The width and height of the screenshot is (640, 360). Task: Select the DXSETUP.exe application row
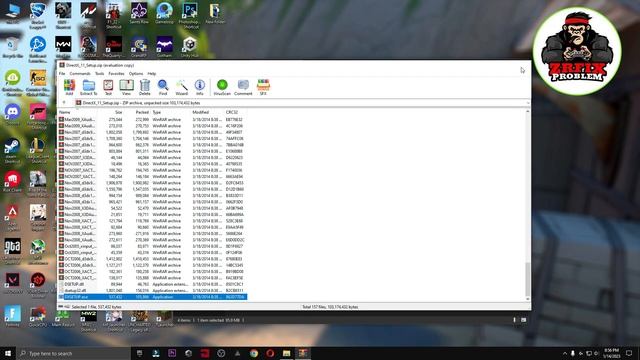(x=153, y=297)
